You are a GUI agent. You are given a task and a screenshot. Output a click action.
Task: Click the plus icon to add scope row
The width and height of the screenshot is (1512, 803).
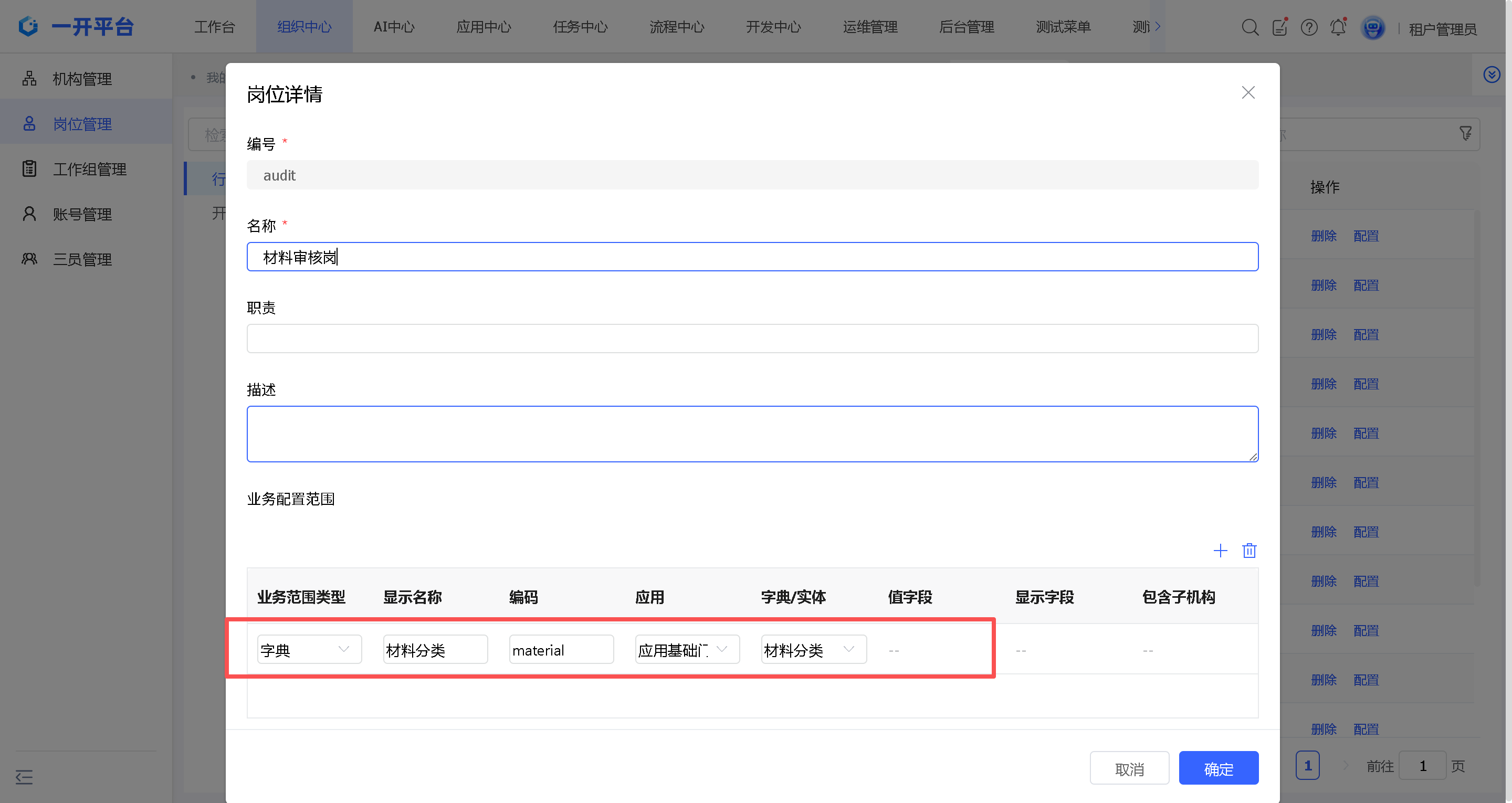pos(1220,551)
